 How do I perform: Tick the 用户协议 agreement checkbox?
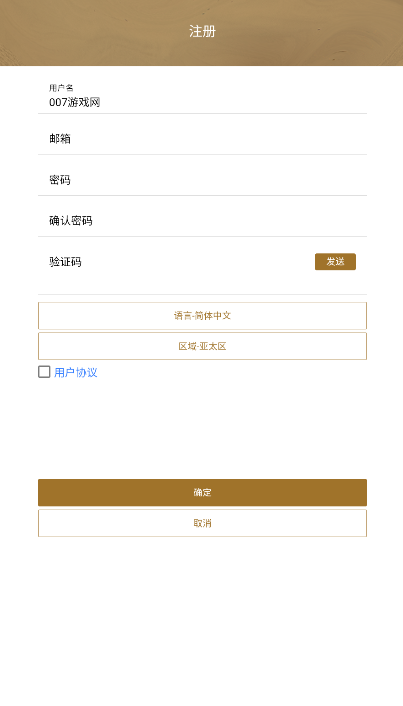(44, 372)
